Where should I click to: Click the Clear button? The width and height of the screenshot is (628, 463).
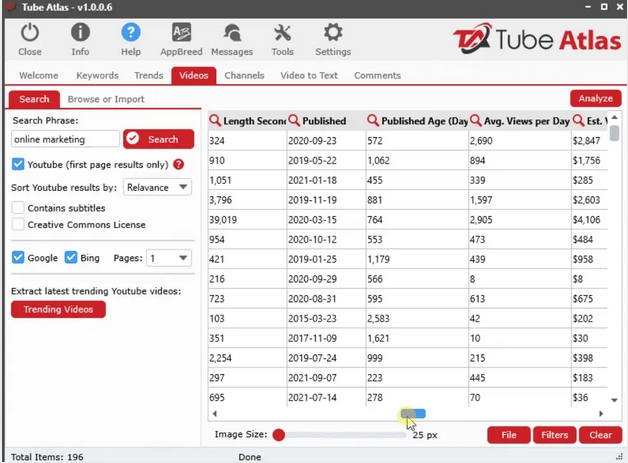[600, 435]
